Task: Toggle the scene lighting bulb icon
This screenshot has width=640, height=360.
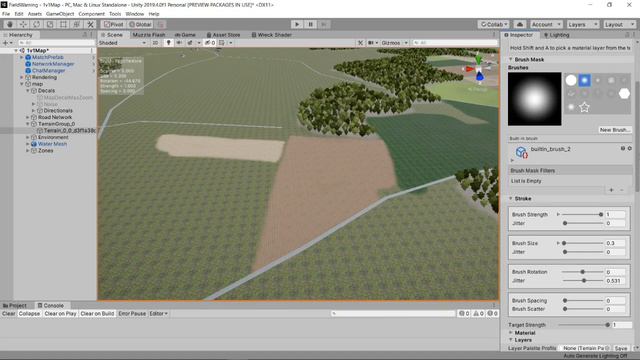Action: [168, 42]
